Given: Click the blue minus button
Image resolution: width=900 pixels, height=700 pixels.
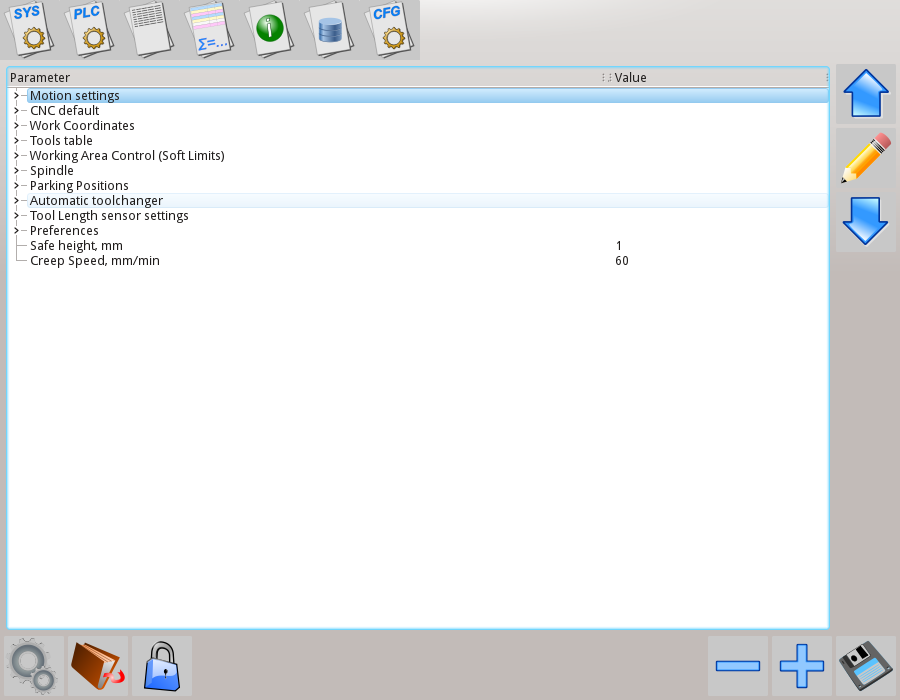Looking at the screenshot, I should coord(738,666).
